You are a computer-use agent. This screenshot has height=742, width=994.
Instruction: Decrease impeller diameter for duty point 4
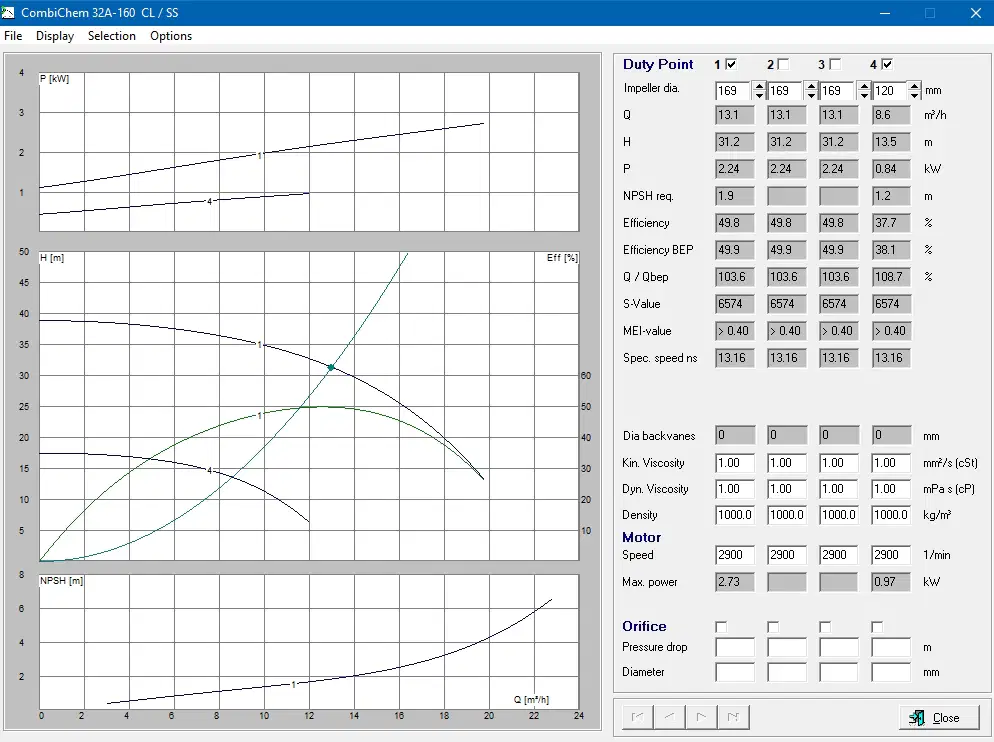(913, 95)
